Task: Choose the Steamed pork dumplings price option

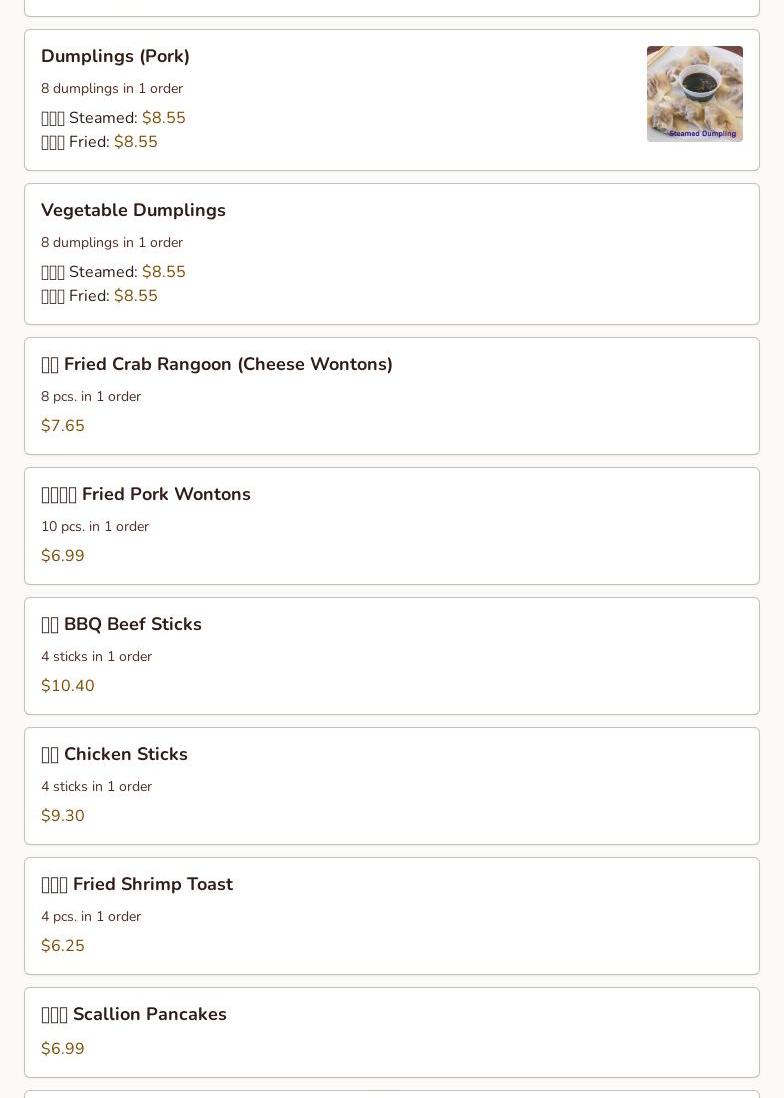Action: pyautogui.click(x=113, y=118)
